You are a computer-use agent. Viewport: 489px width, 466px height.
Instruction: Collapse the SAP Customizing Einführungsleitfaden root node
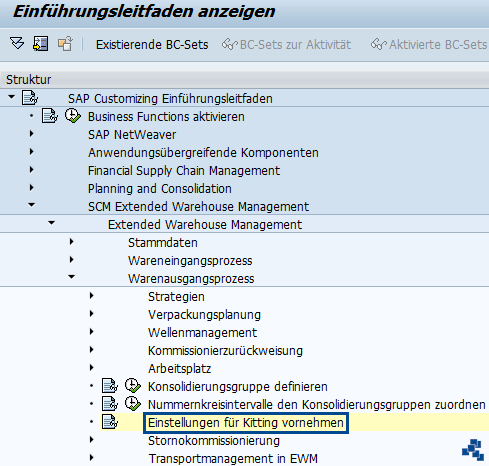coord(11,97)
